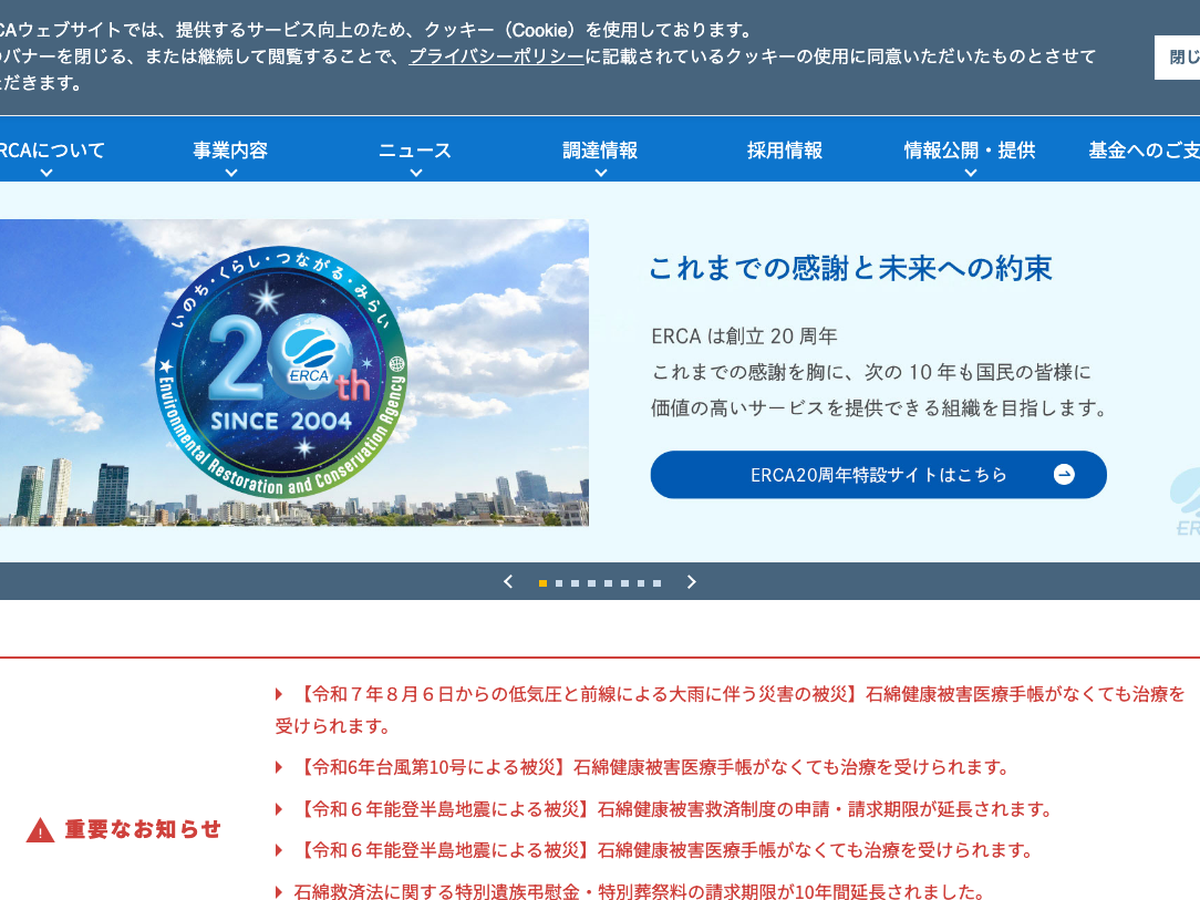Click the これまでの感謝と未来への約束 heading

point(850,268)
